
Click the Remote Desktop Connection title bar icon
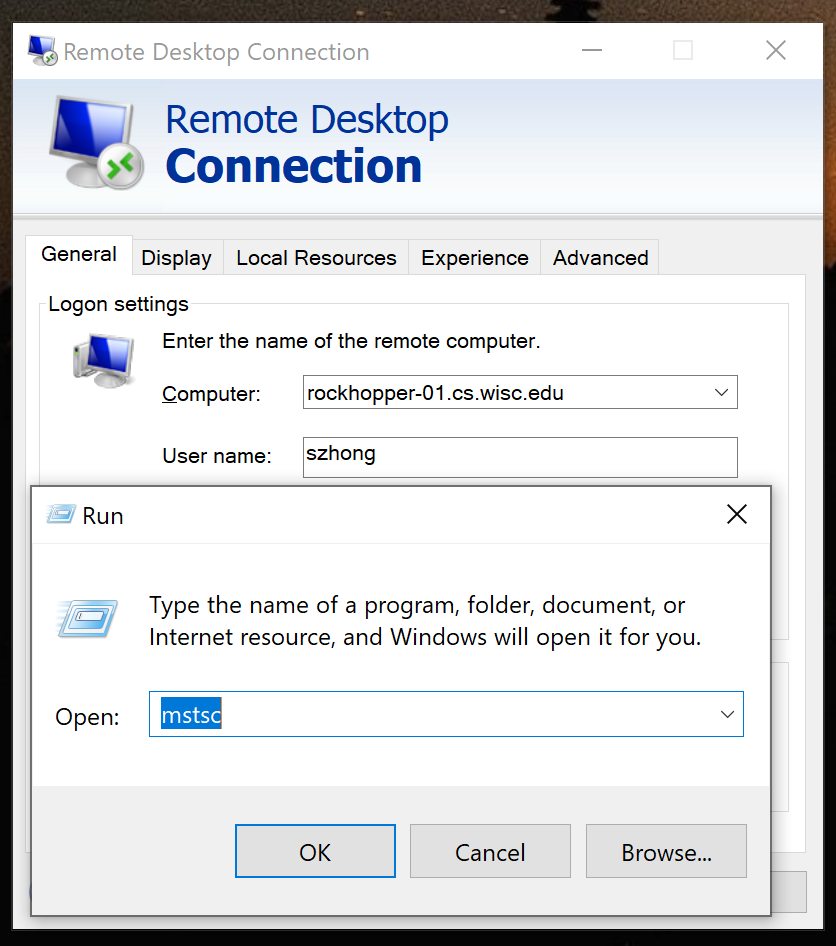42,51
